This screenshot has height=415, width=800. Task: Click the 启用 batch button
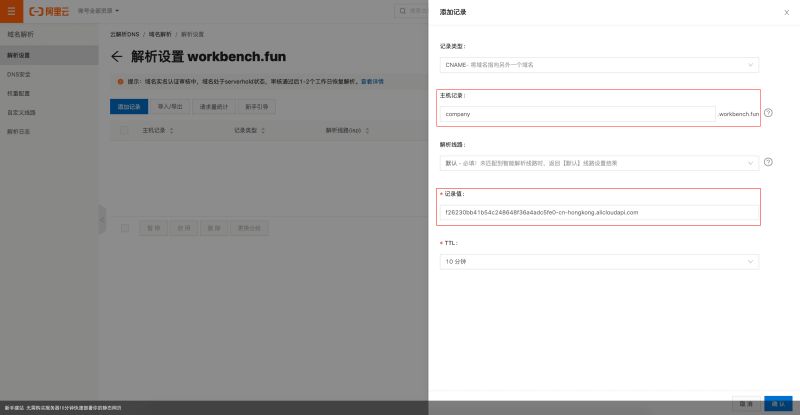[184, 228]
